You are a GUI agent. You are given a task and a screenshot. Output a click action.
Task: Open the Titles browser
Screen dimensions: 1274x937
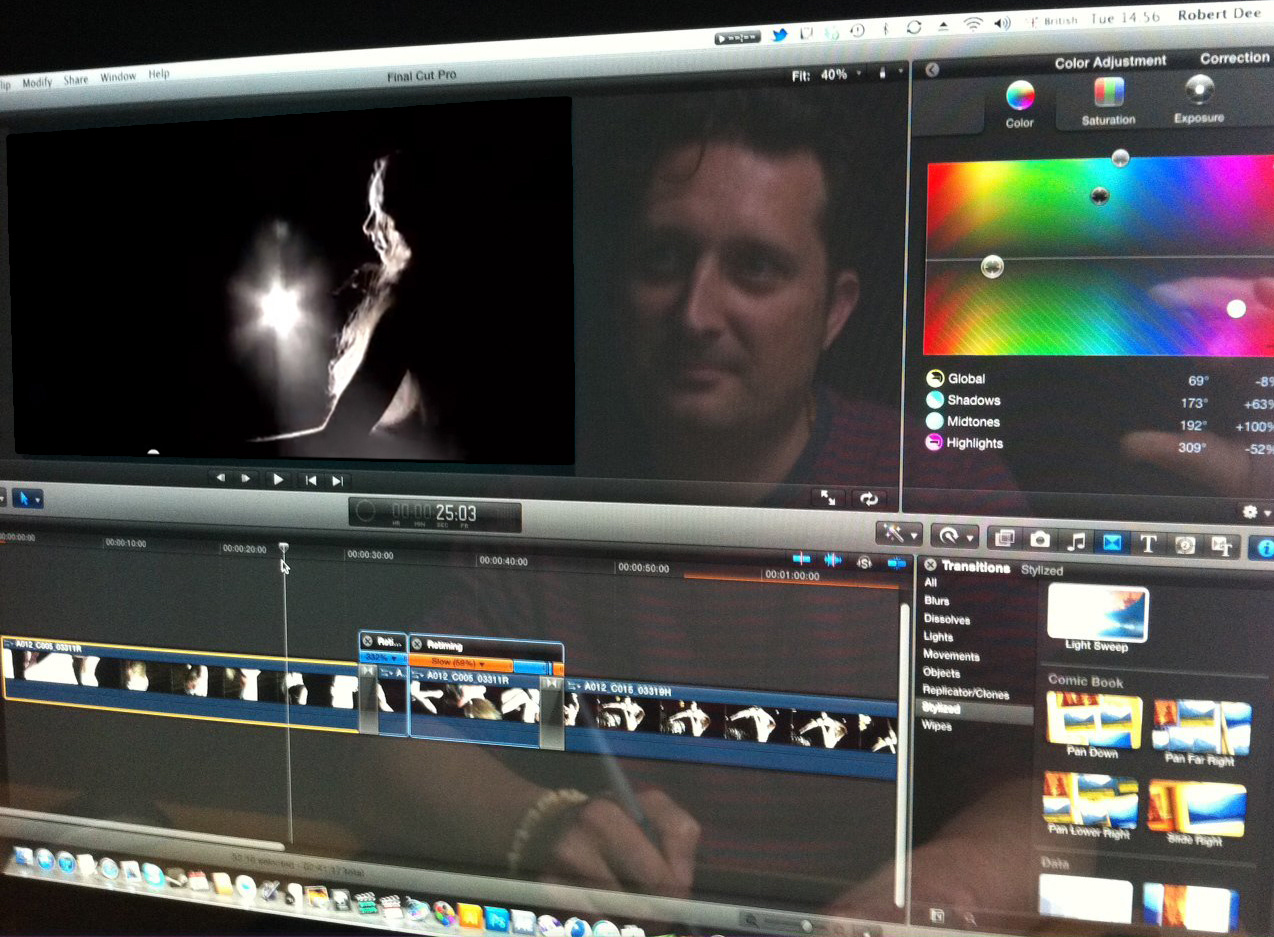[1148, 544]
